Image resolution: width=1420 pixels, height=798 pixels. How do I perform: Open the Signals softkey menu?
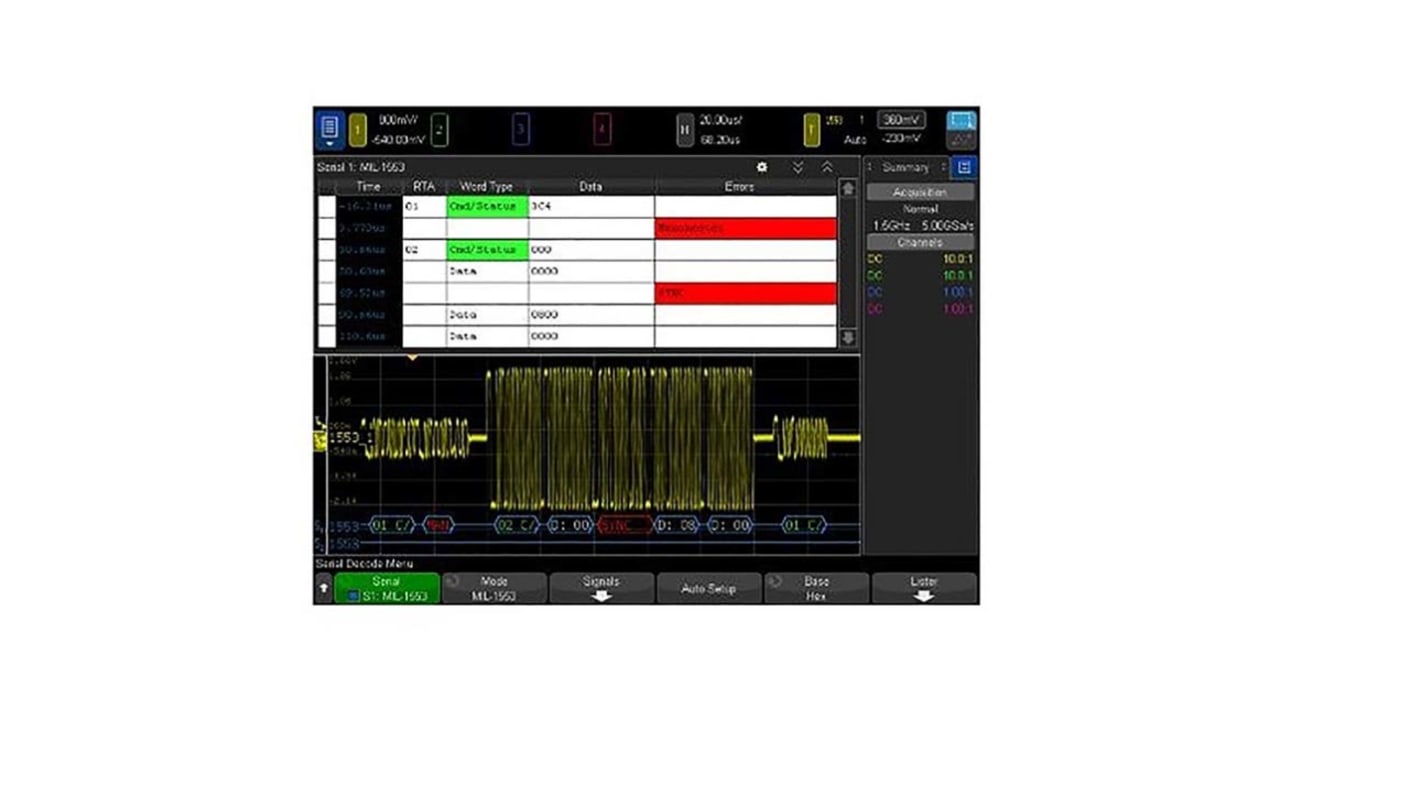click(x=601, y=588)
